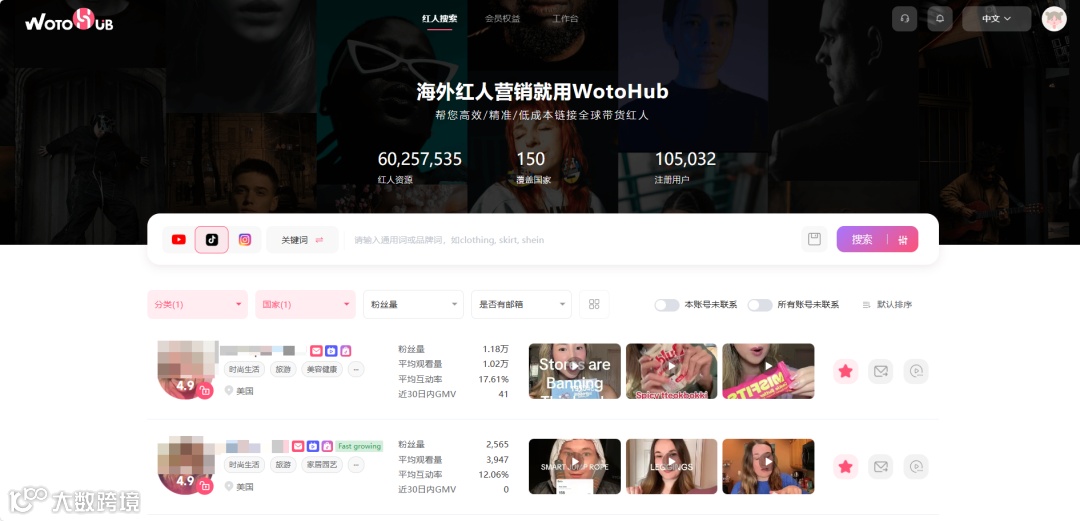Favorite the Fast growing creator
1080x521 pixels.
tap(846, 467)
